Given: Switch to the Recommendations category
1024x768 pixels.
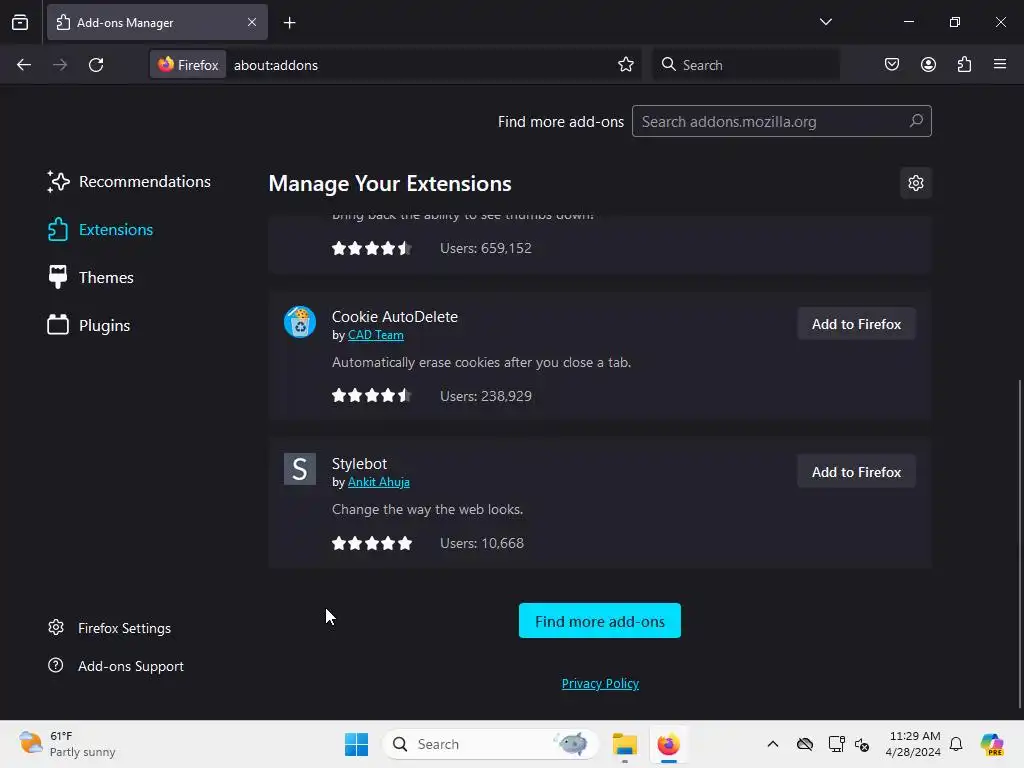Looking at the screenshot, I should [x=129, y=182].
